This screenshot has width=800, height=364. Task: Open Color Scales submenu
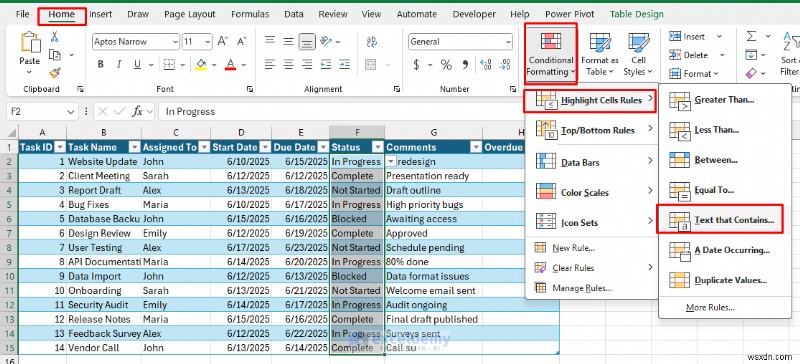click(x=592, y=192)
